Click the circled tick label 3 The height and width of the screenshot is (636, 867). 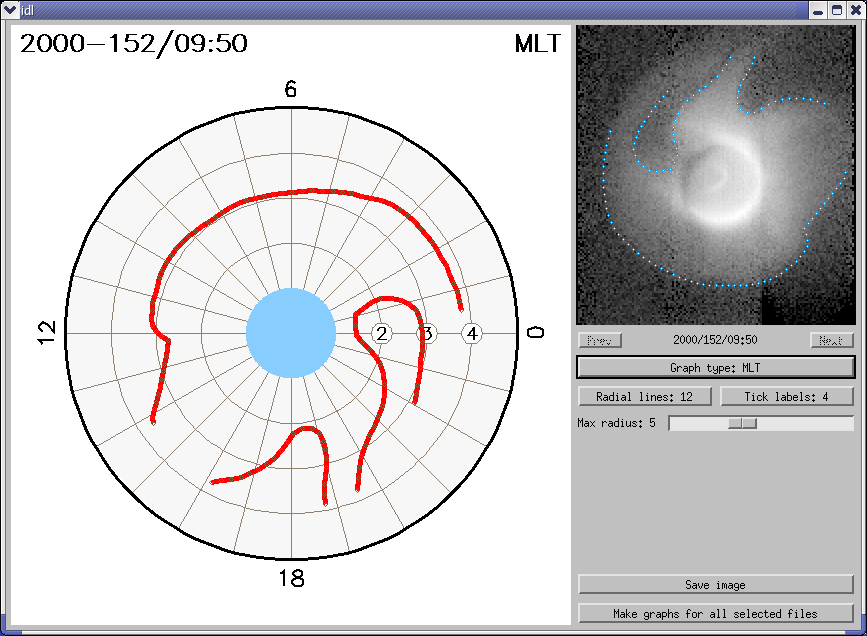click(x=427, y=333)
